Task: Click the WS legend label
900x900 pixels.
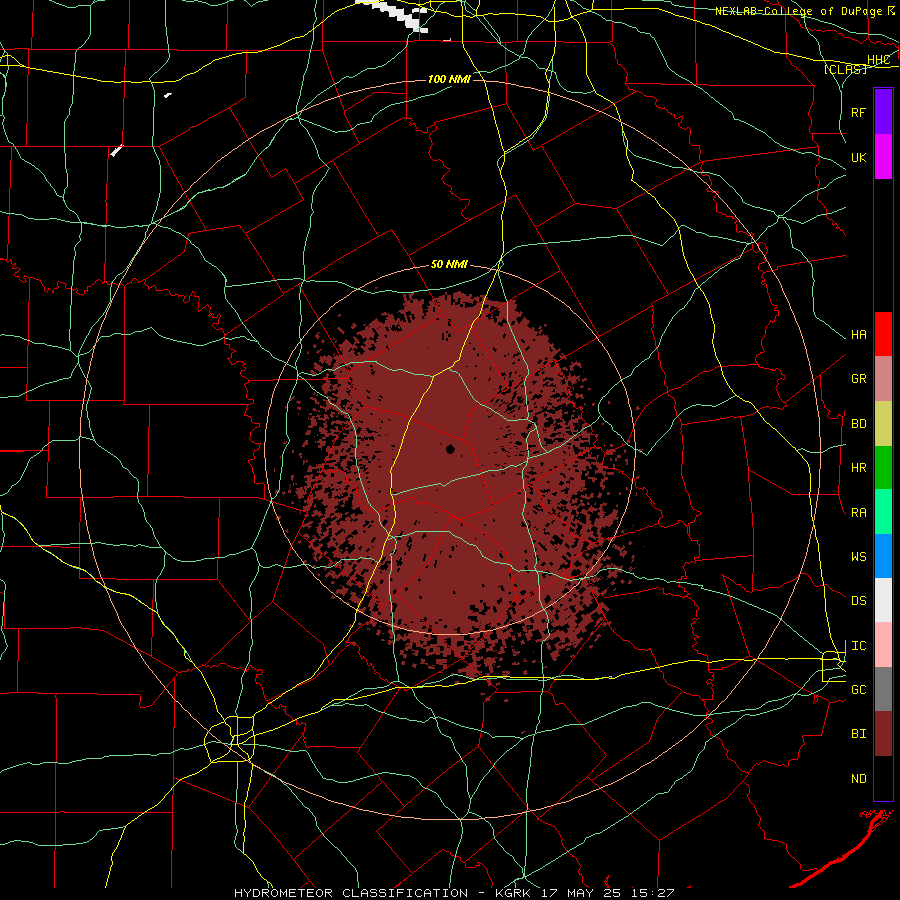Action: pyautogui.click(x=859, y=557)
